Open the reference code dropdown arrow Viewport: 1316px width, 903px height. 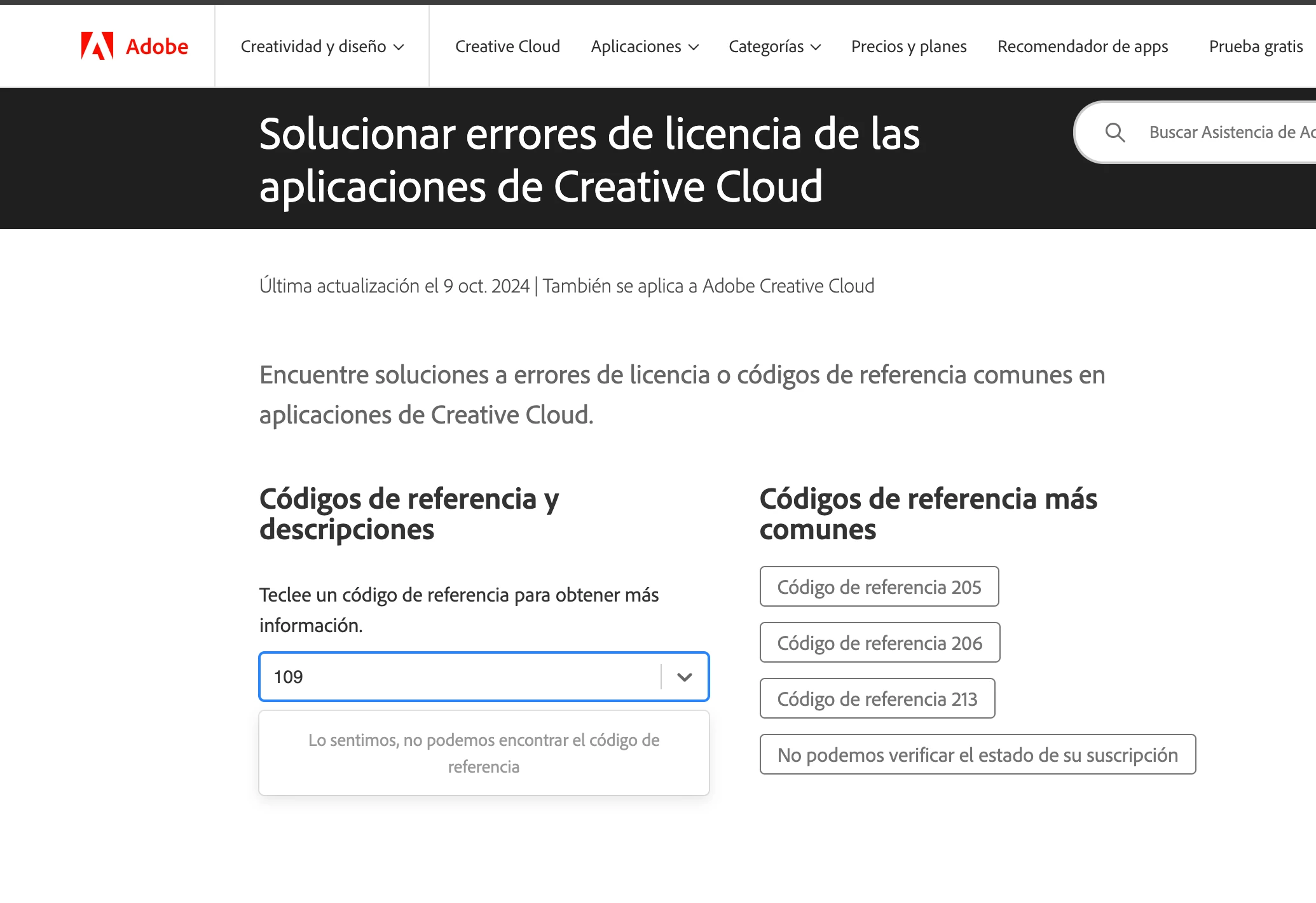tap(685, 677)
